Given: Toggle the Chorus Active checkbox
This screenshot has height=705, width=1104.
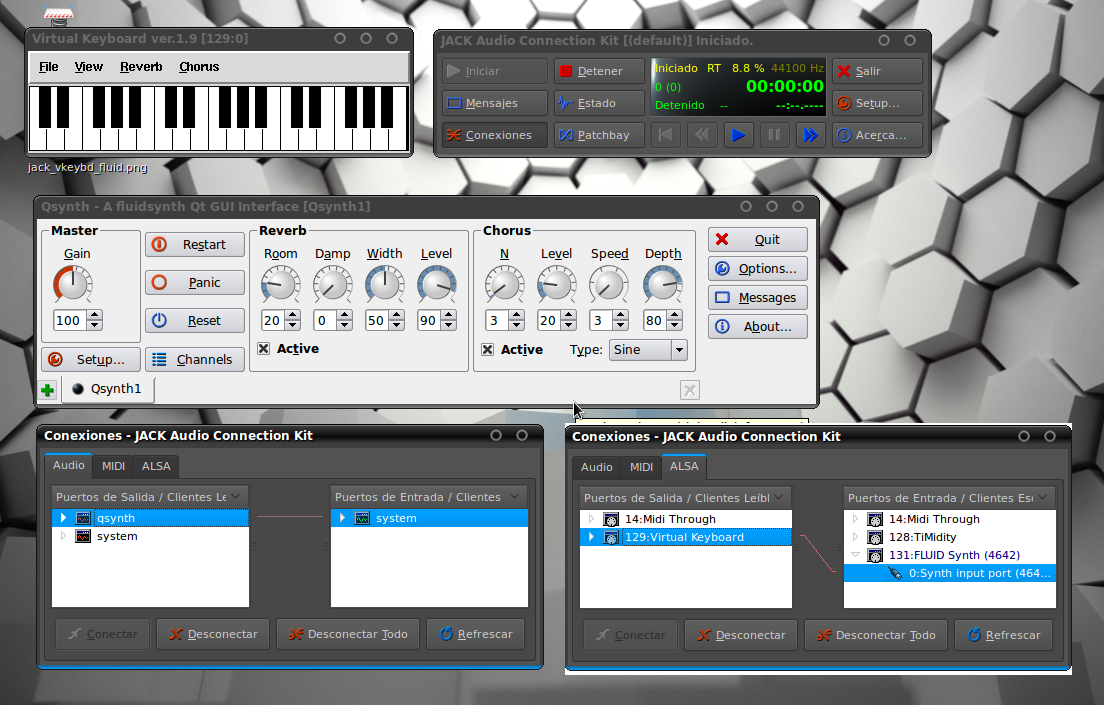Looking at the screenshot, I should coord(488,350).
